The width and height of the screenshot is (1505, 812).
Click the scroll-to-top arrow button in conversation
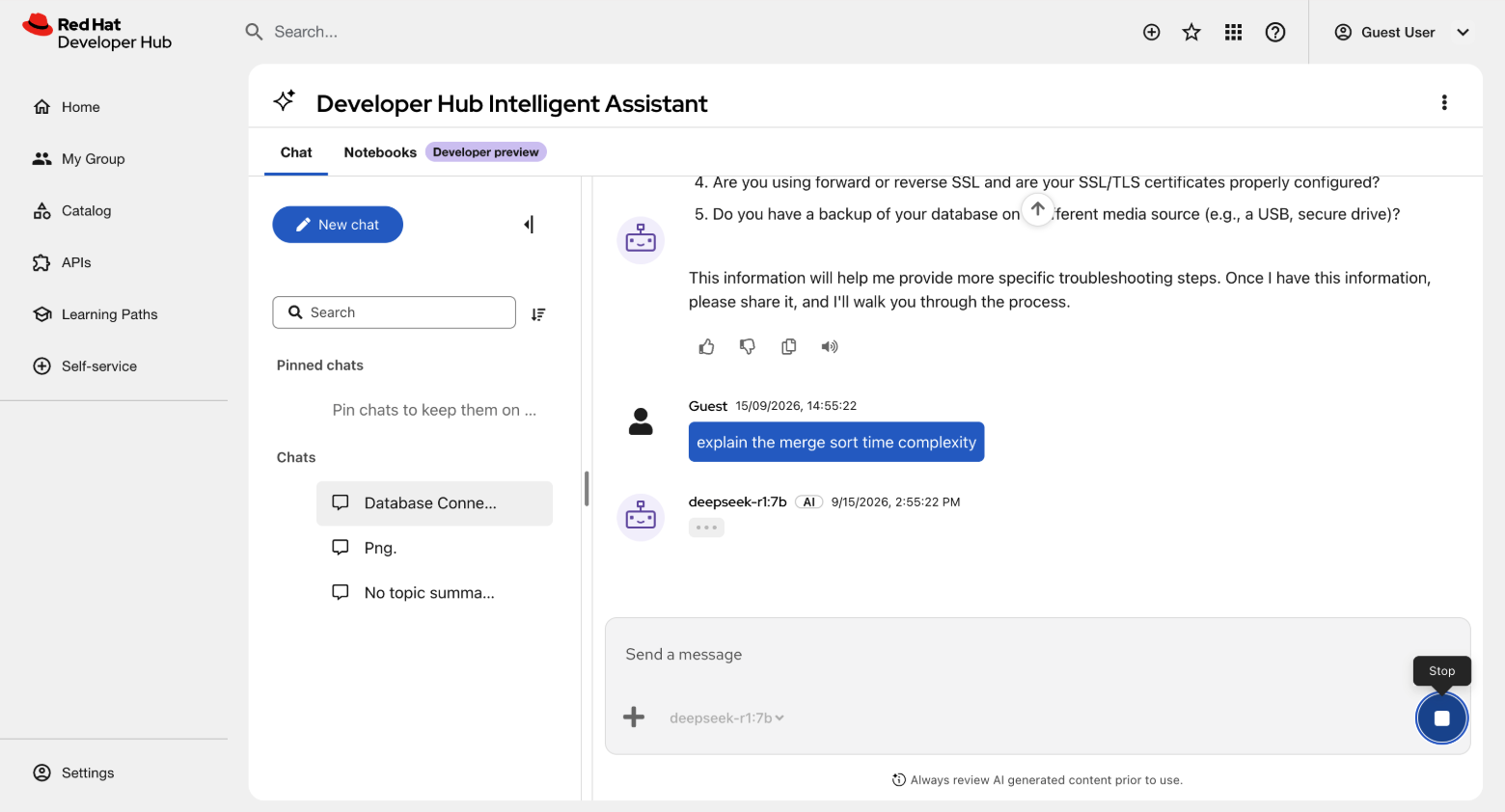1037,209
